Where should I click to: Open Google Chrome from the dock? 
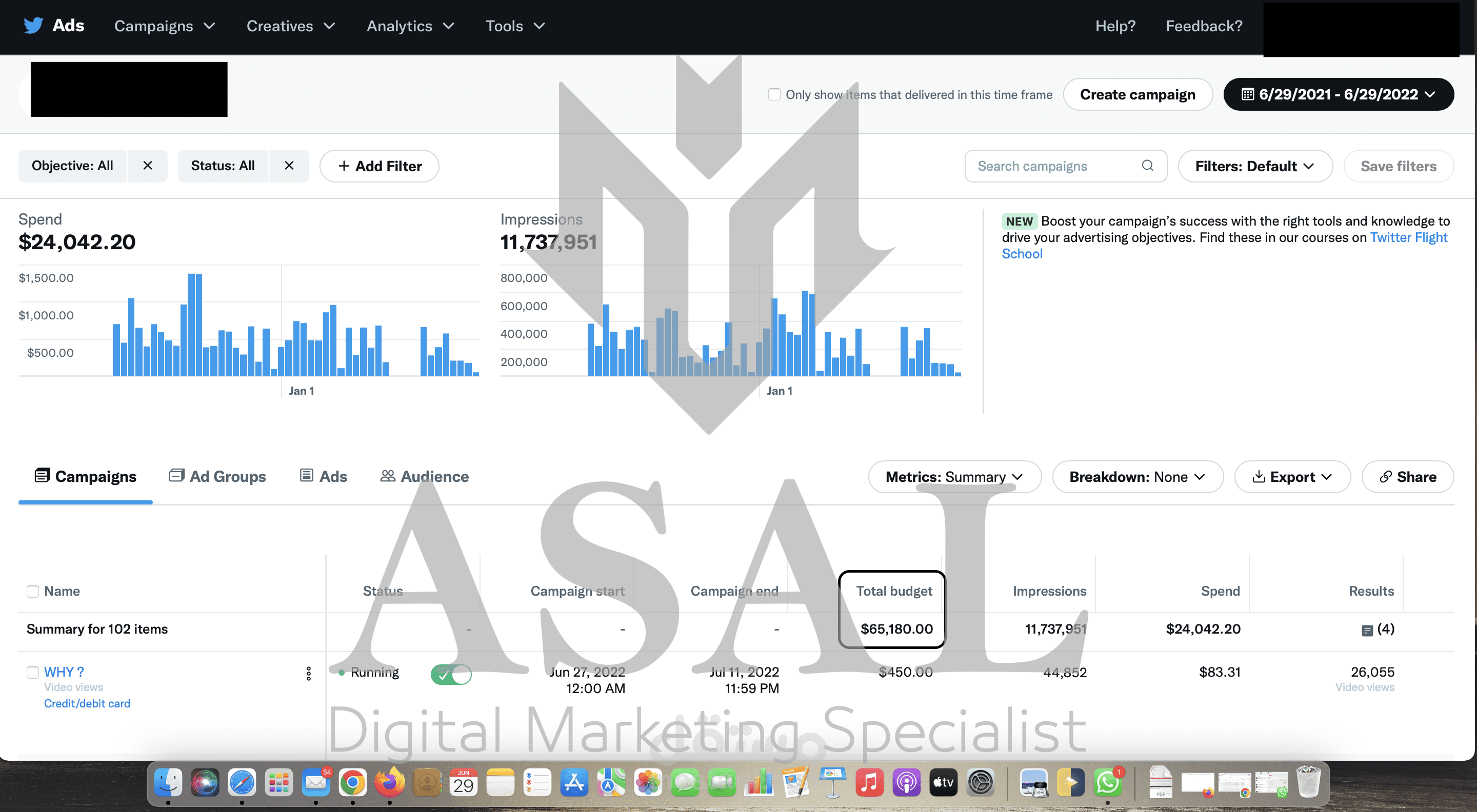353,783
